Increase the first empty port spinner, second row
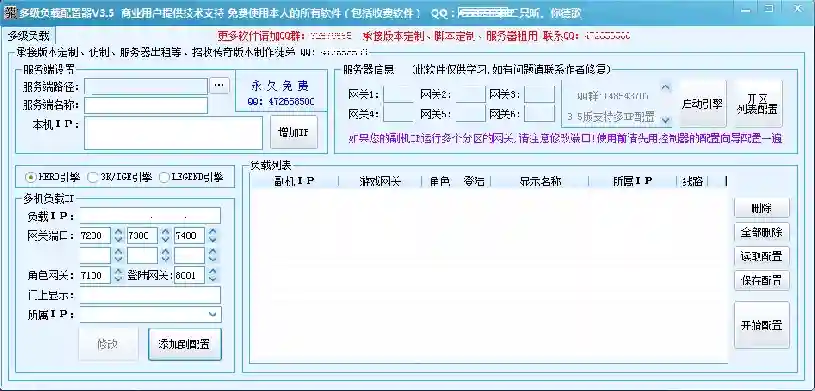The height and width of the screenshot is (391, 815). coord(119,251)
